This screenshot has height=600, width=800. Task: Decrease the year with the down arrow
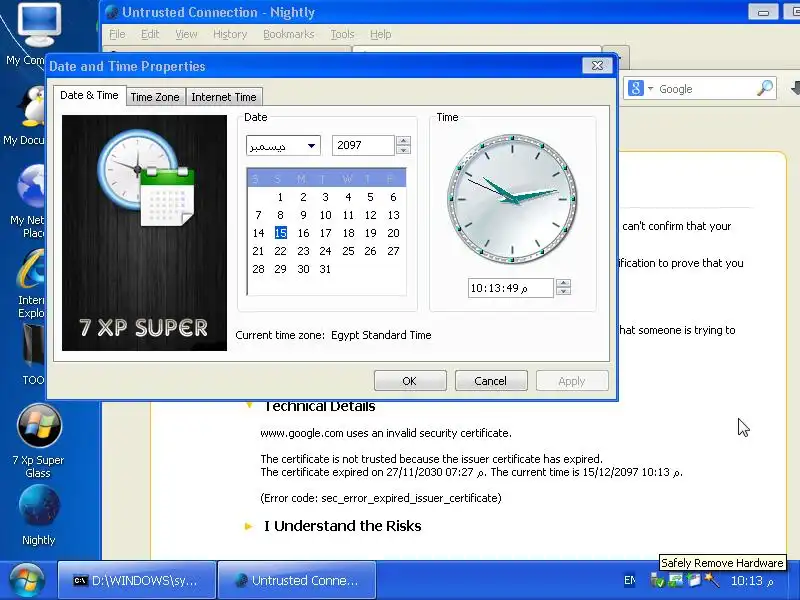(x=404, y=150)
